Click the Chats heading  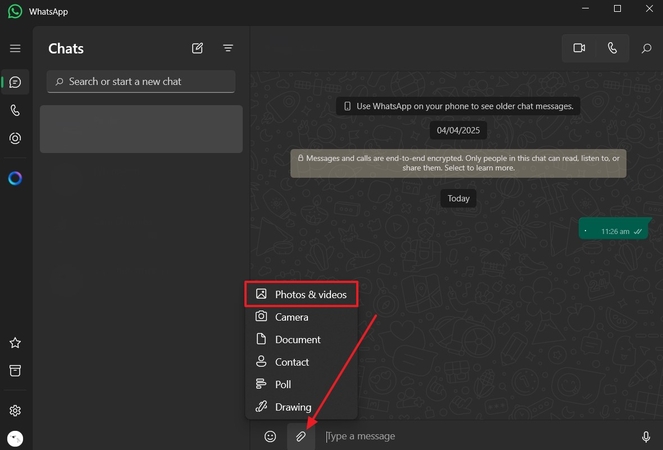click(66, 49)
